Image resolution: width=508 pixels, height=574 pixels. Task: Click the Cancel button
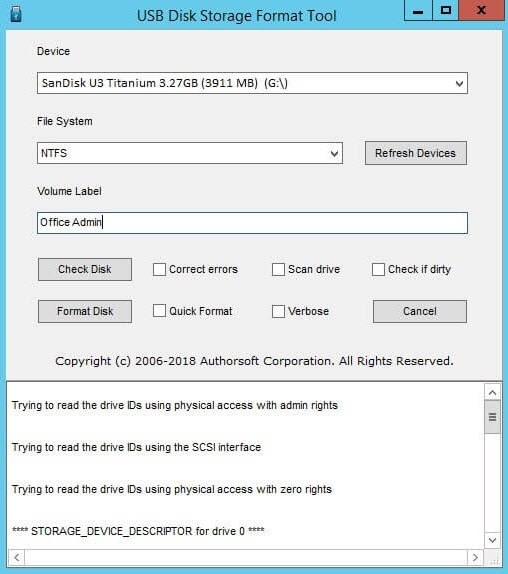(420, 312)
